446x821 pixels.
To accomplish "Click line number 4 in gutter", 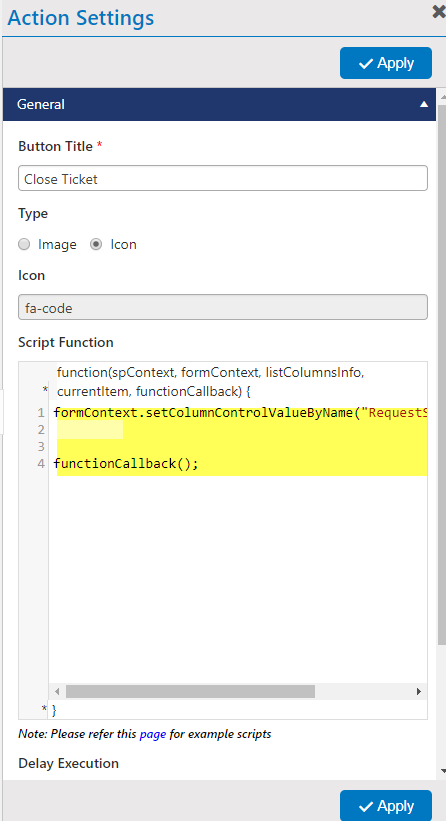I will [x=41, y=464].
